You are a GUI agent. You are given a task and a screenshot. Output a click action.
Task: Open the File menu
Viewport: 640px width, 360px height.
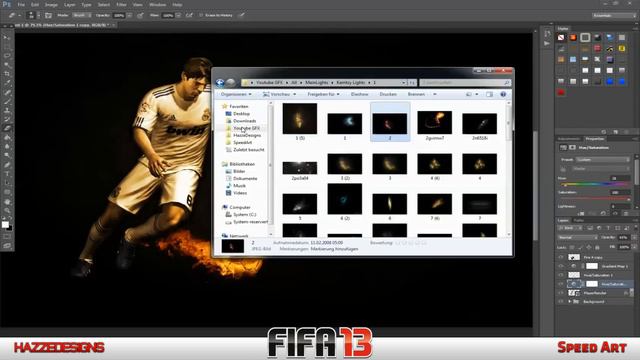[21, 4]
